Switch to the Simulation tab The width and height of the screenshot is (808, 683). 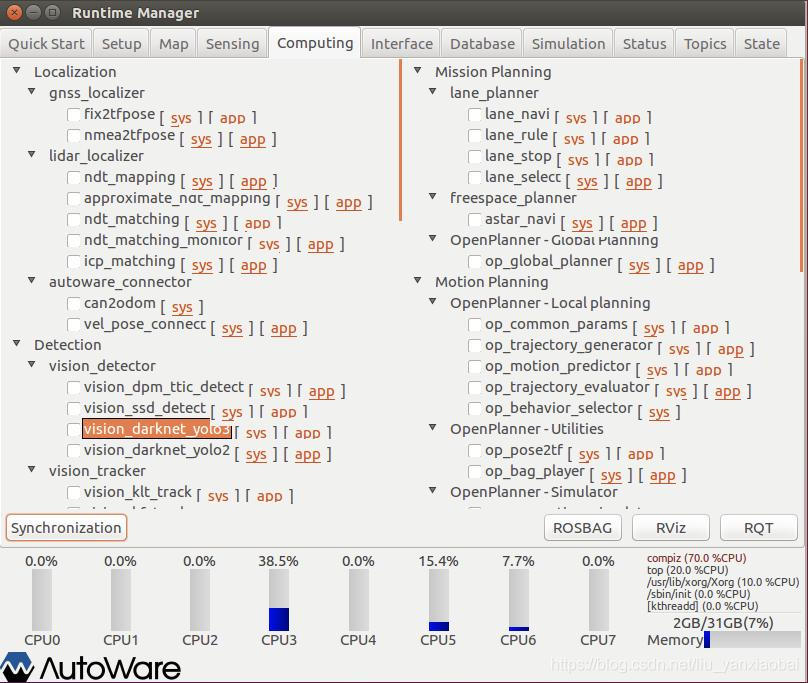(x=568, y=43)
